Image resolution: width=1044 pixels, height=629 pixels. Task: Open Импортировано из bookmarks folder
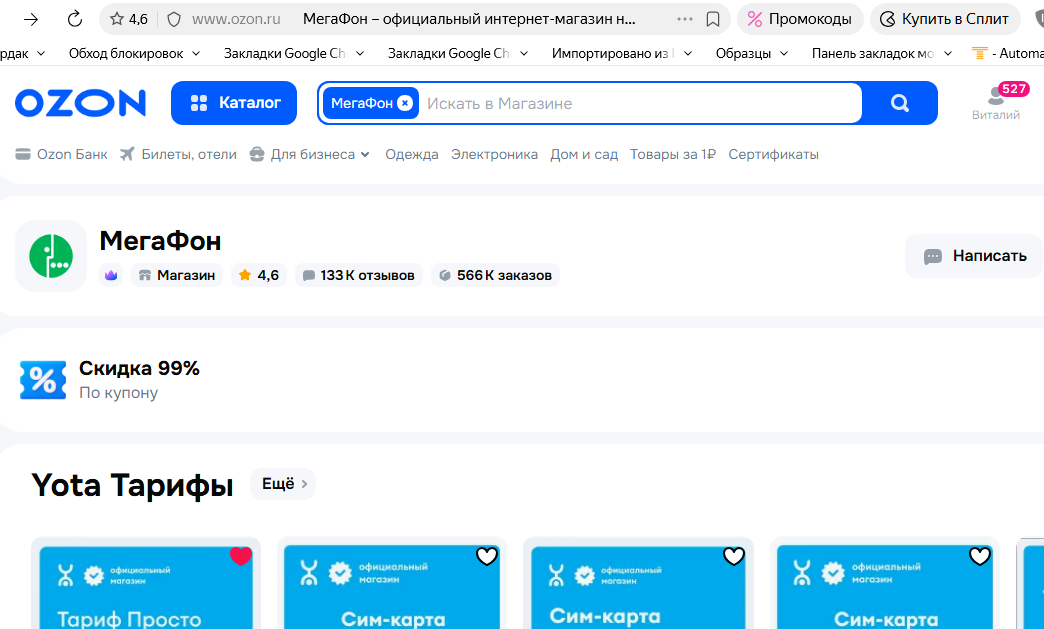tap(622, 53)
